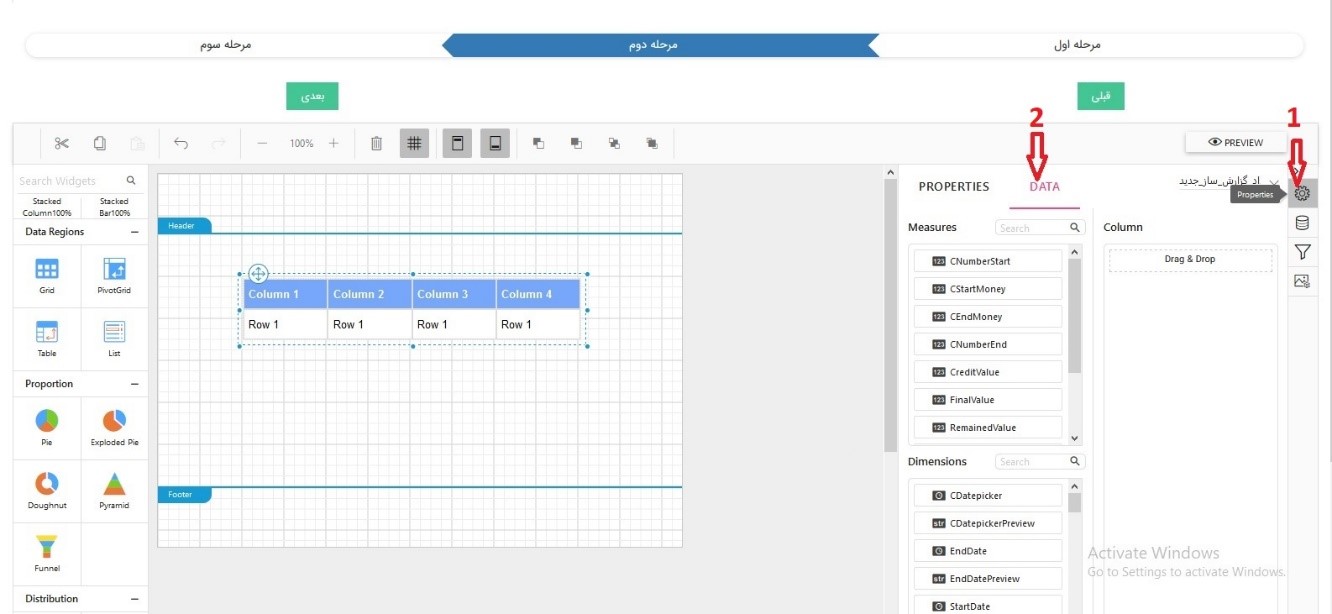Open the Data database icon
This screenshot has width=1332, height=614.
click(1302, 223)
